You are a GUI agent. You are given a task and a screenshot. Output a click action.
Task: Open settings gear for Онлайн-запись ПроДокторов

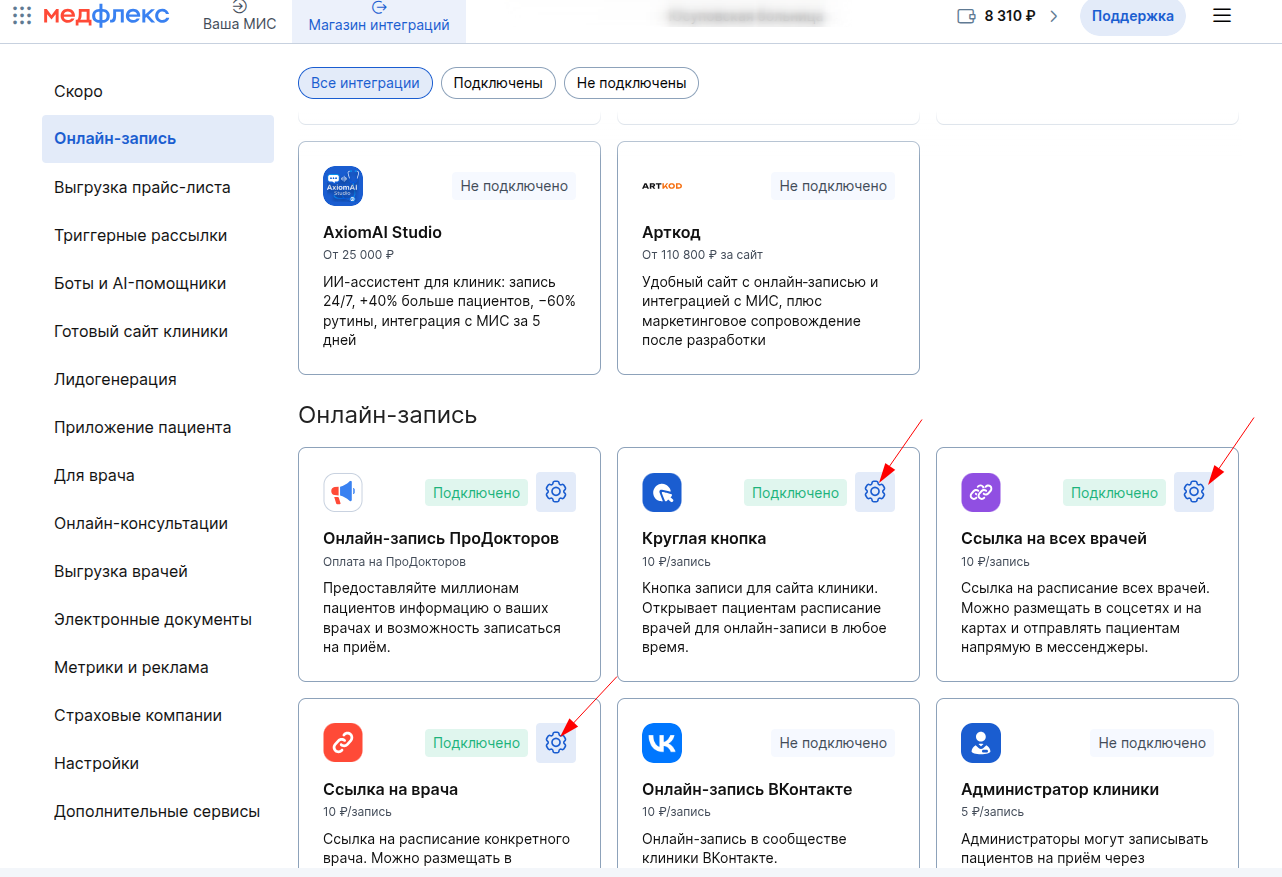(556, 492)
